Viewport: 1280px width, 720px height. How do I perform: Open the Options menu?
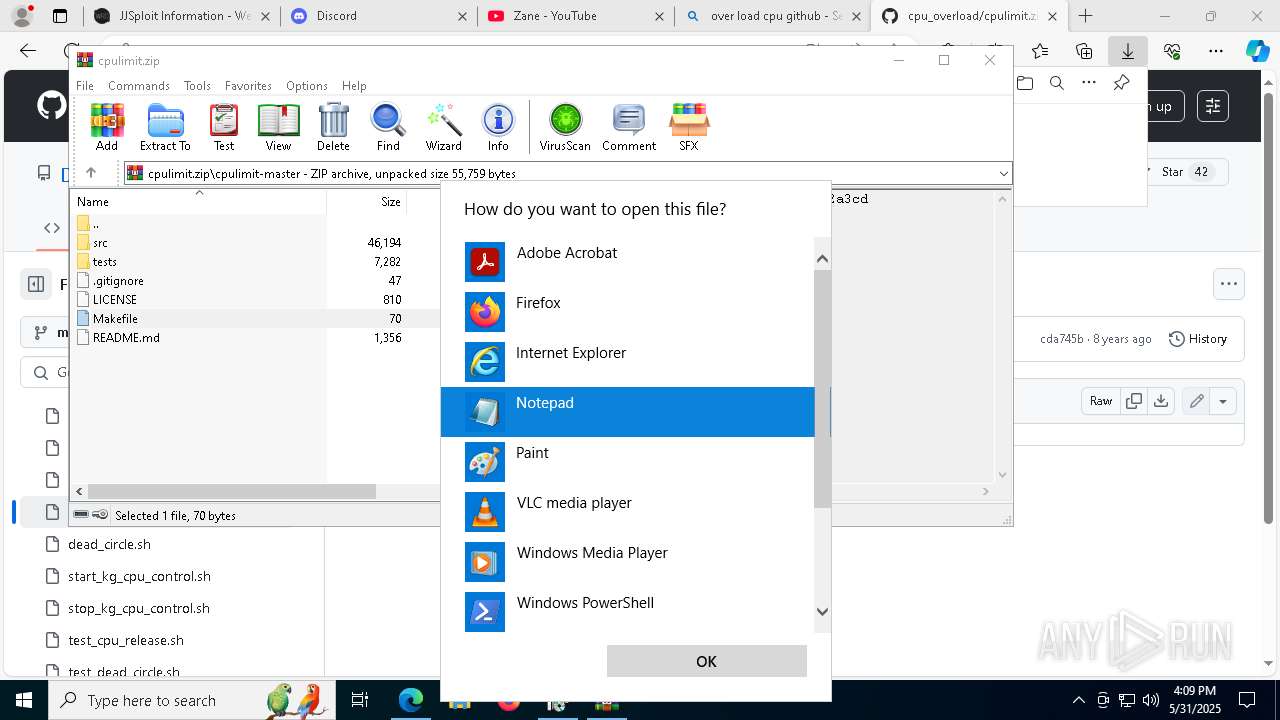pyautogui.click(x=306, y=86)
